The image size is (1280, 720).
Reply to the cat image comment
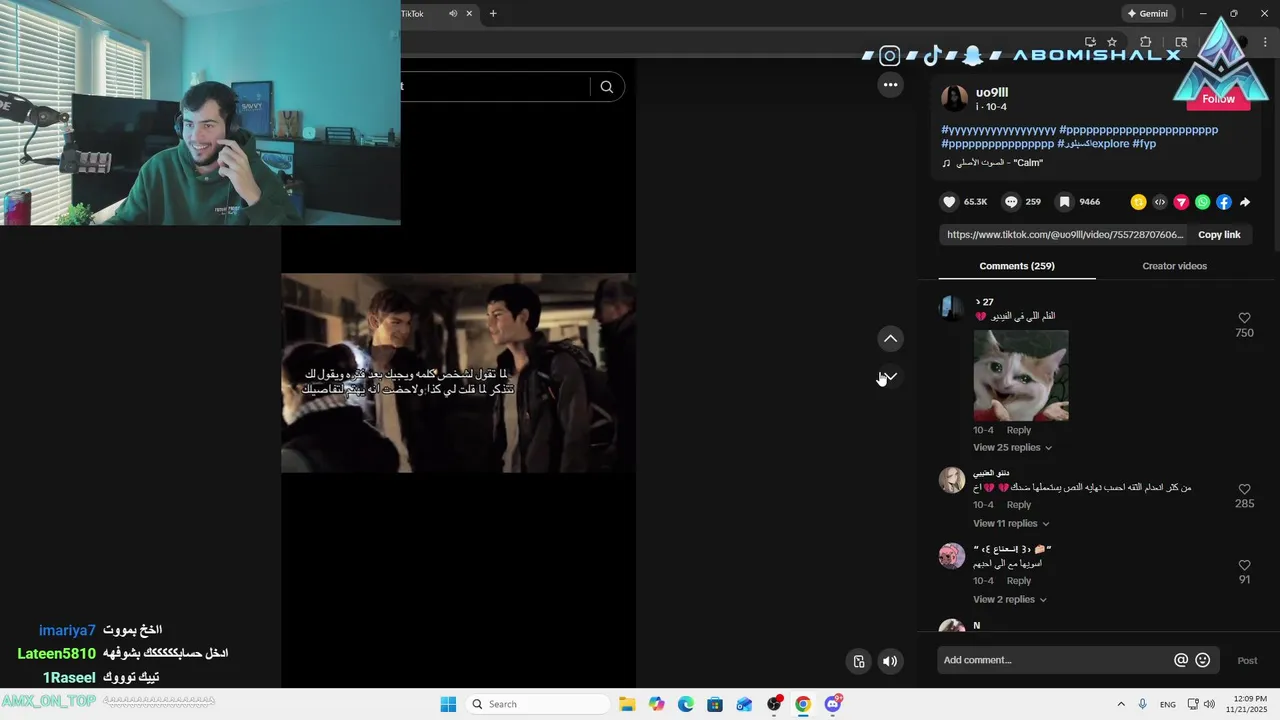click(x=1018, y=430)
